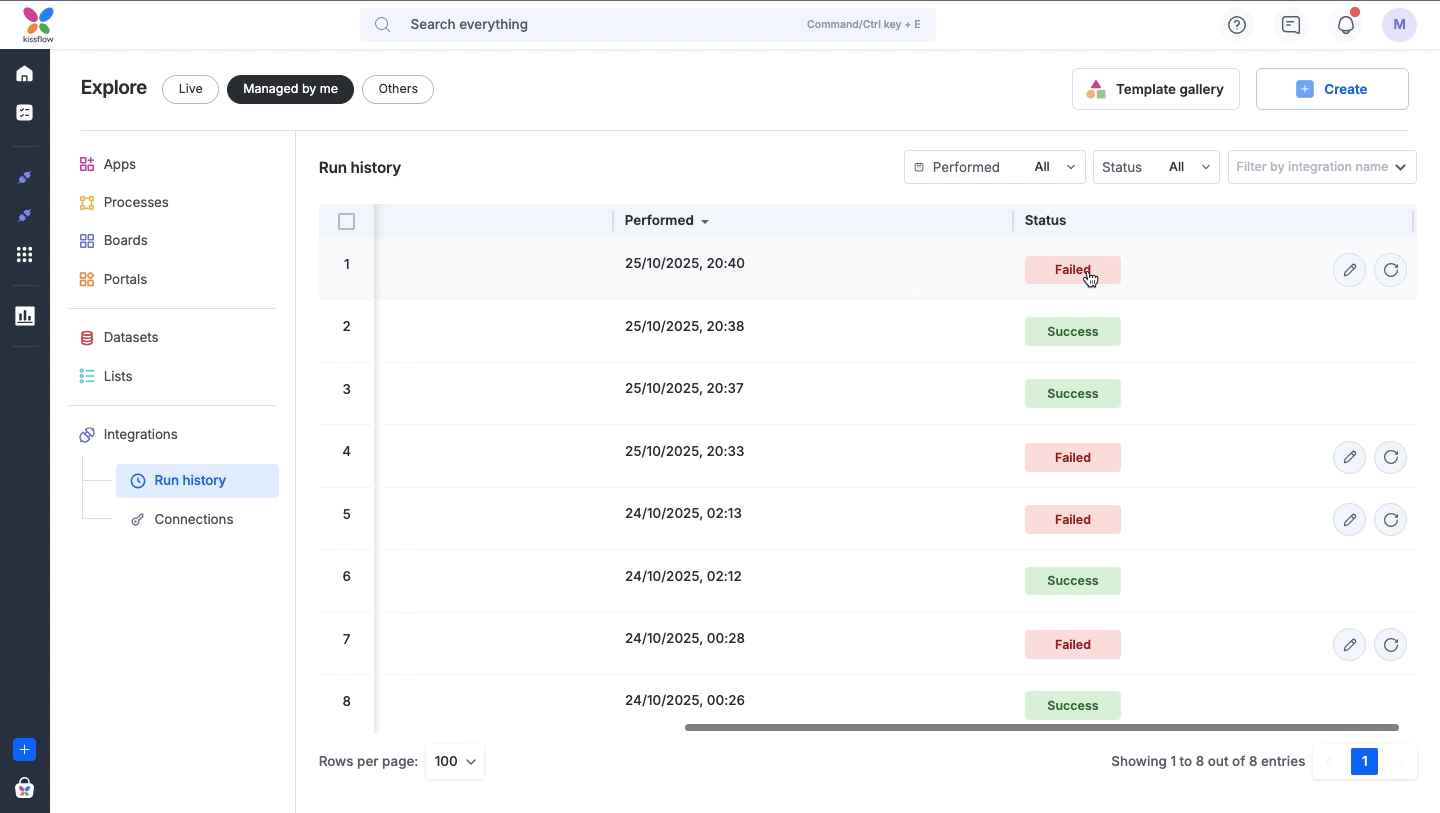The image size is (1440, 813).
Task: Click the Template gallery button
Action: pos(1155,89)
